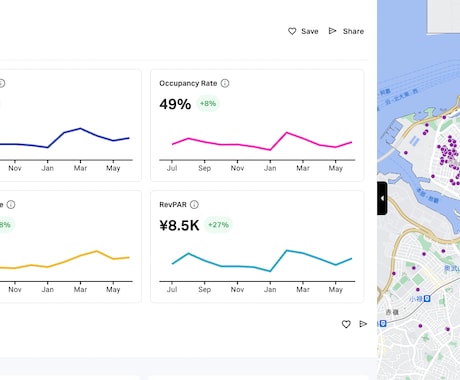Click the teal RevPAR line chart

(262, 261)
